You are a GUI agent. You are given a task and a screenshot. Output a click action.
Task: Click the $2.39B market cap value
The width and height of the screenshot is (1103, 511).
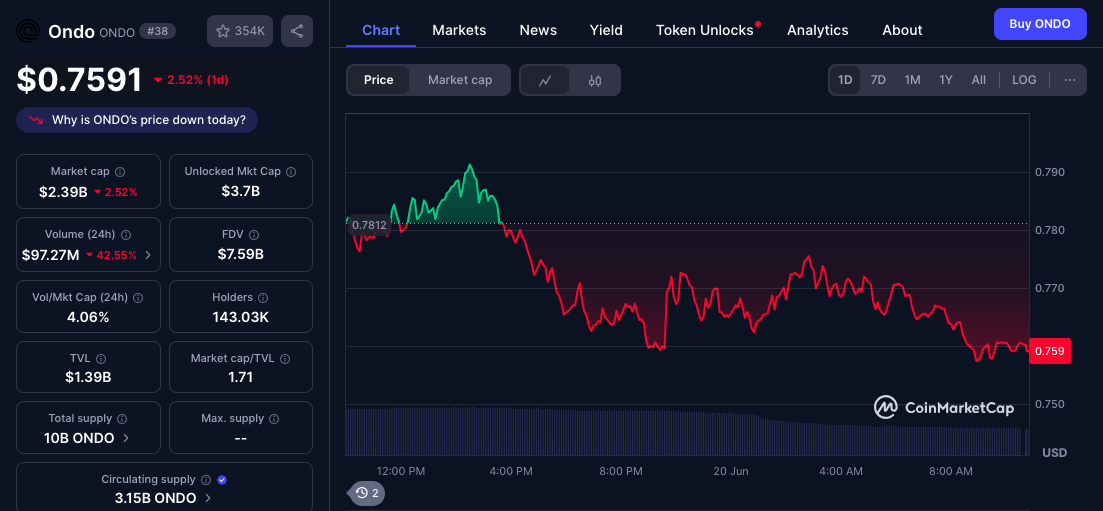[x=63, y=191]
